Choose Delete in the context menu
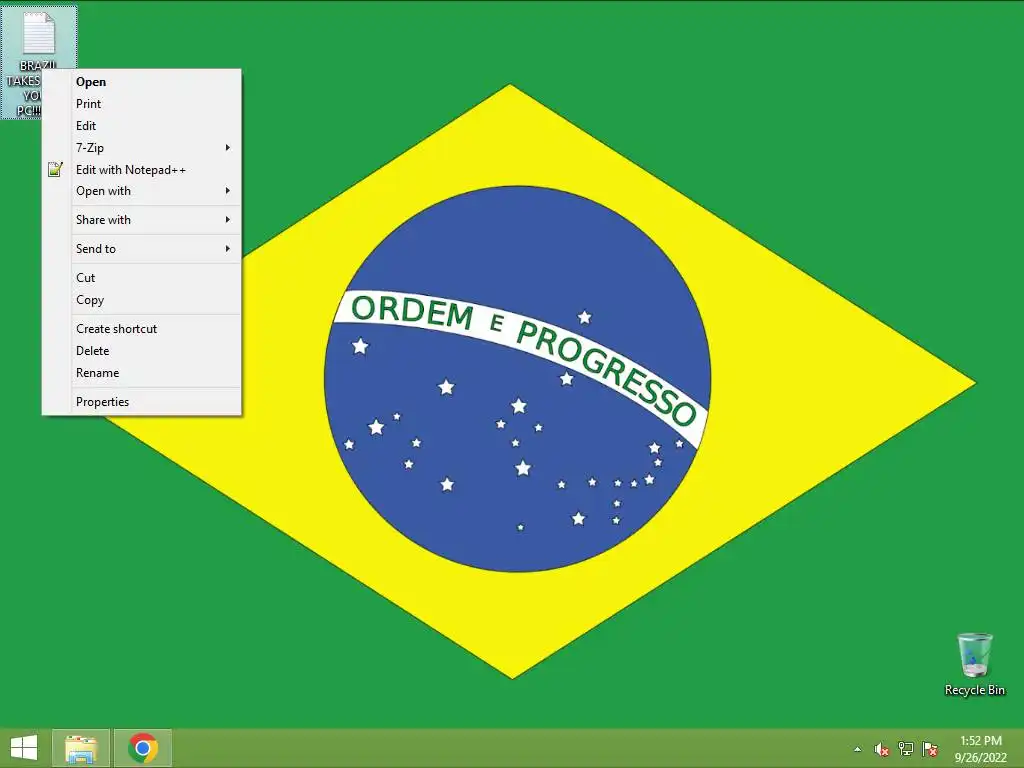 coord(142,351)
